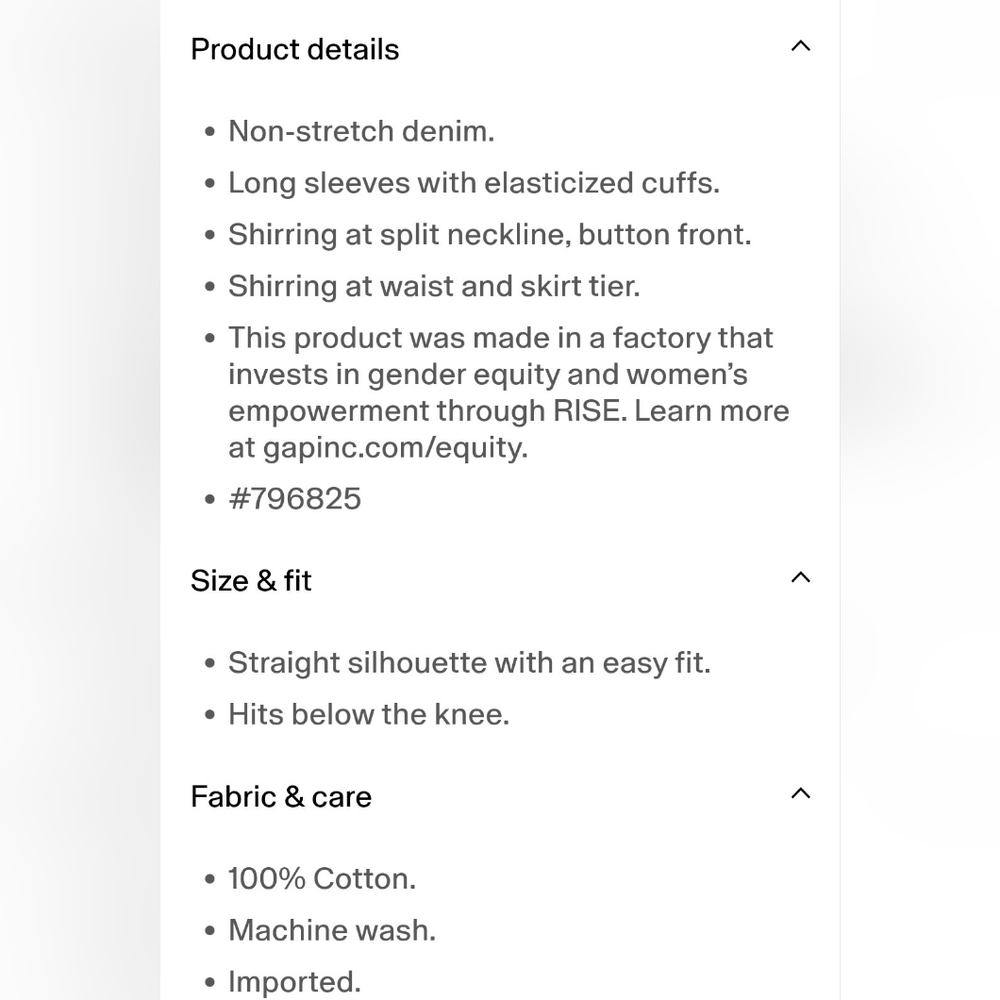Click the Size & fit heading text

pos(251,581)
